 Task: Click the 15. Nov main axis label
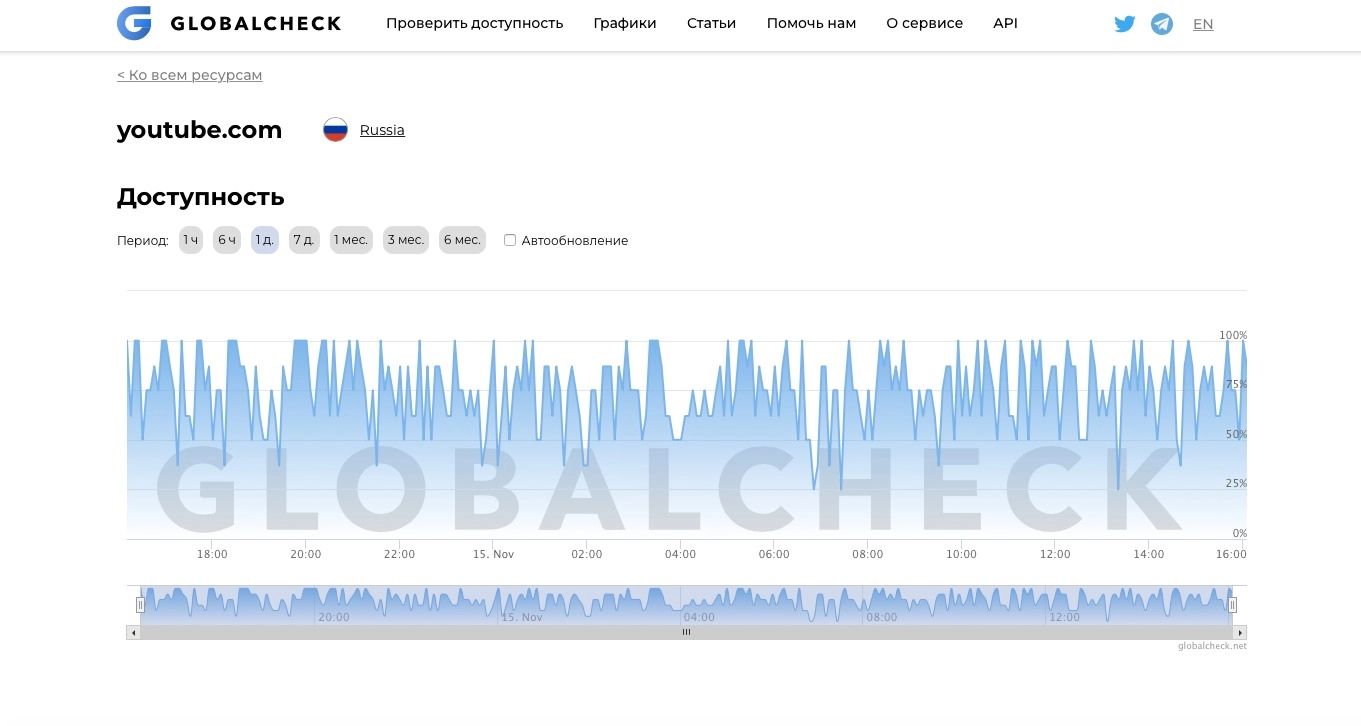point(493,554)
